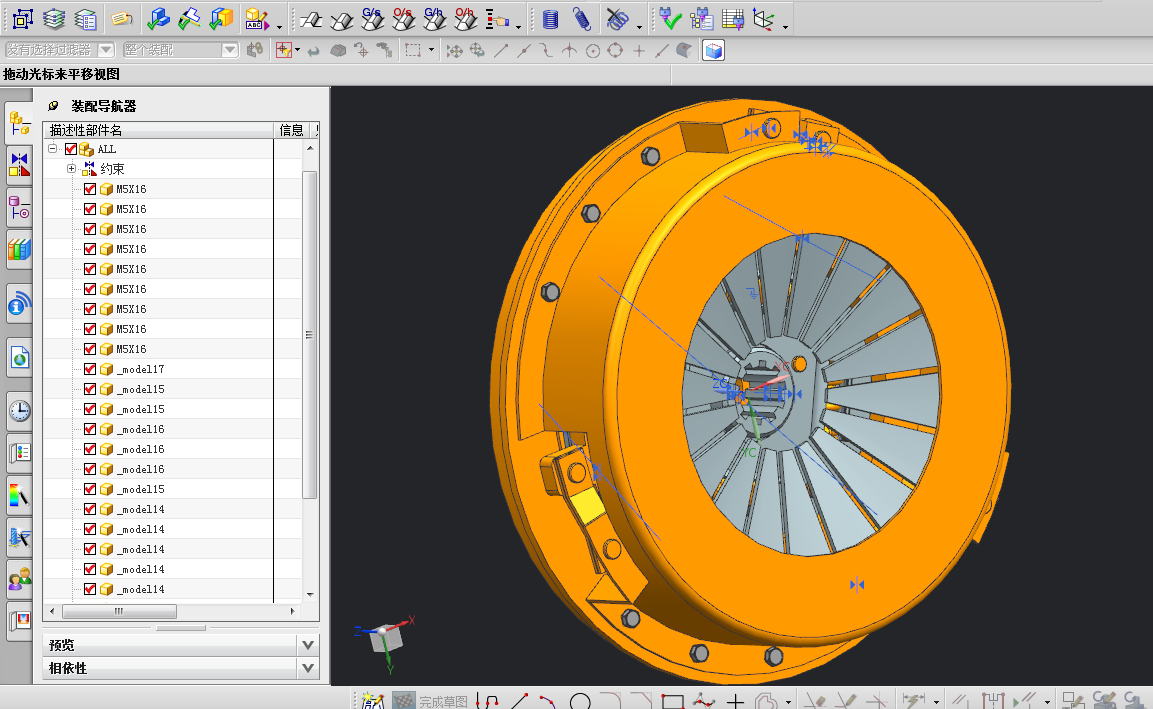Open the Constraint Navigator sidebar tab
Screen dimensions: 1153x709
click(x=19, y=164)
